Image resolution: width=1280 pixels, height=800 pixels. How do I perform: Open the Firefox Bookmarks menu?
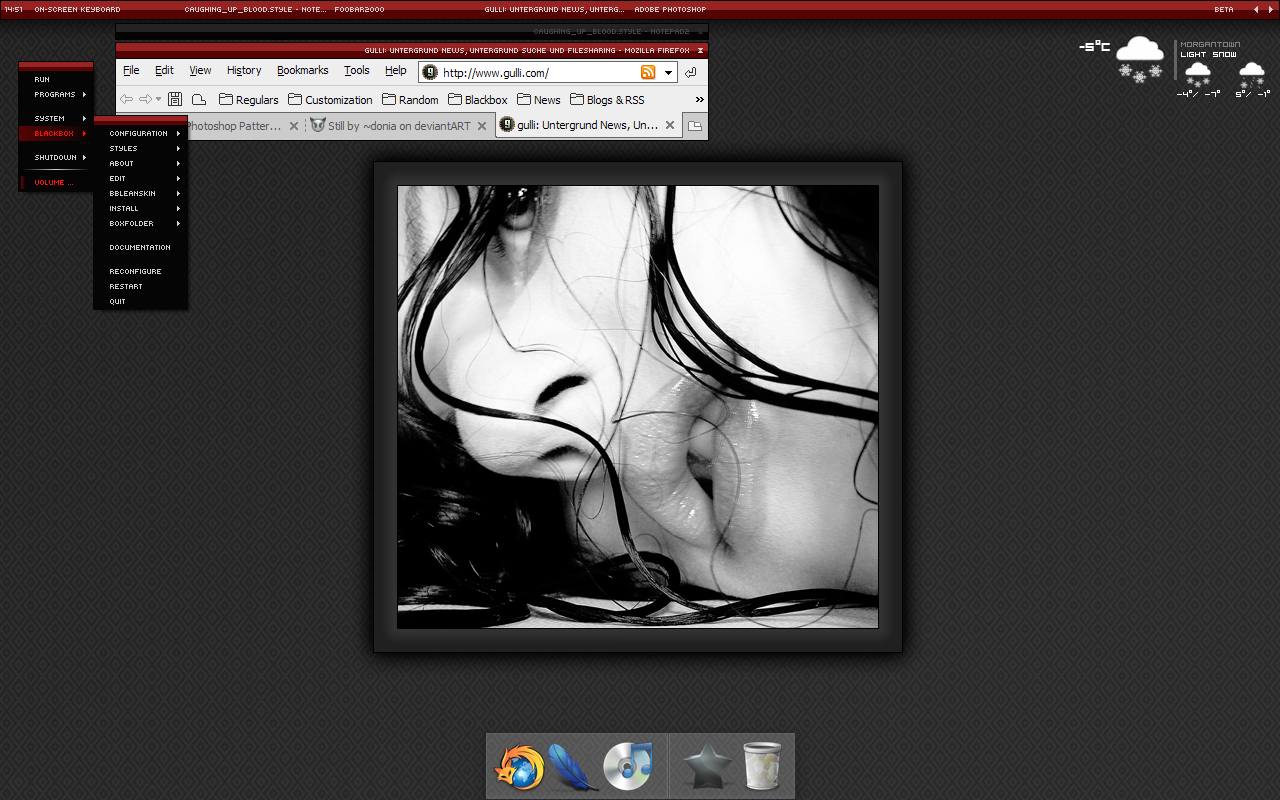pyautogui.click(x=303, y=70)
